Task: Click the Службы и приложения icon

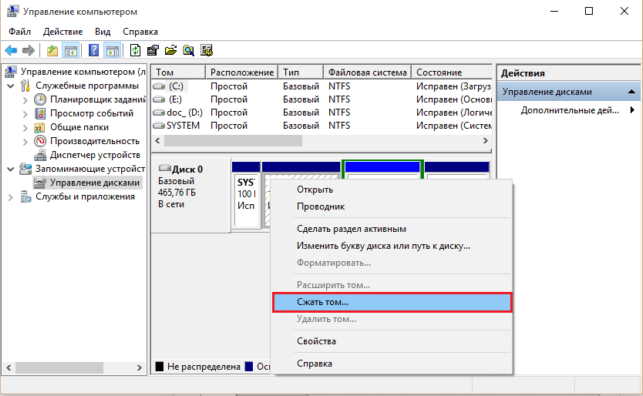Action: (x=26, y=197)
